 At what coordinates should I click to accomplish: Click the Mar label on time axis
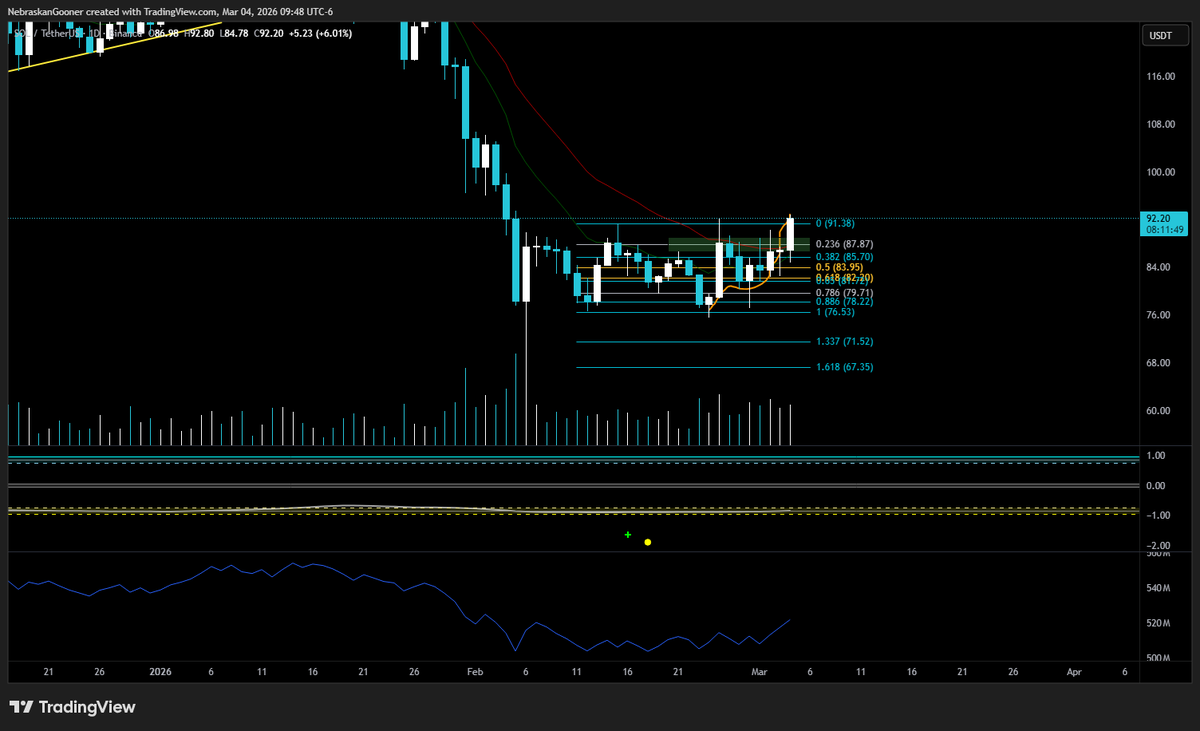pyautogui.click(x=758, y=674)
